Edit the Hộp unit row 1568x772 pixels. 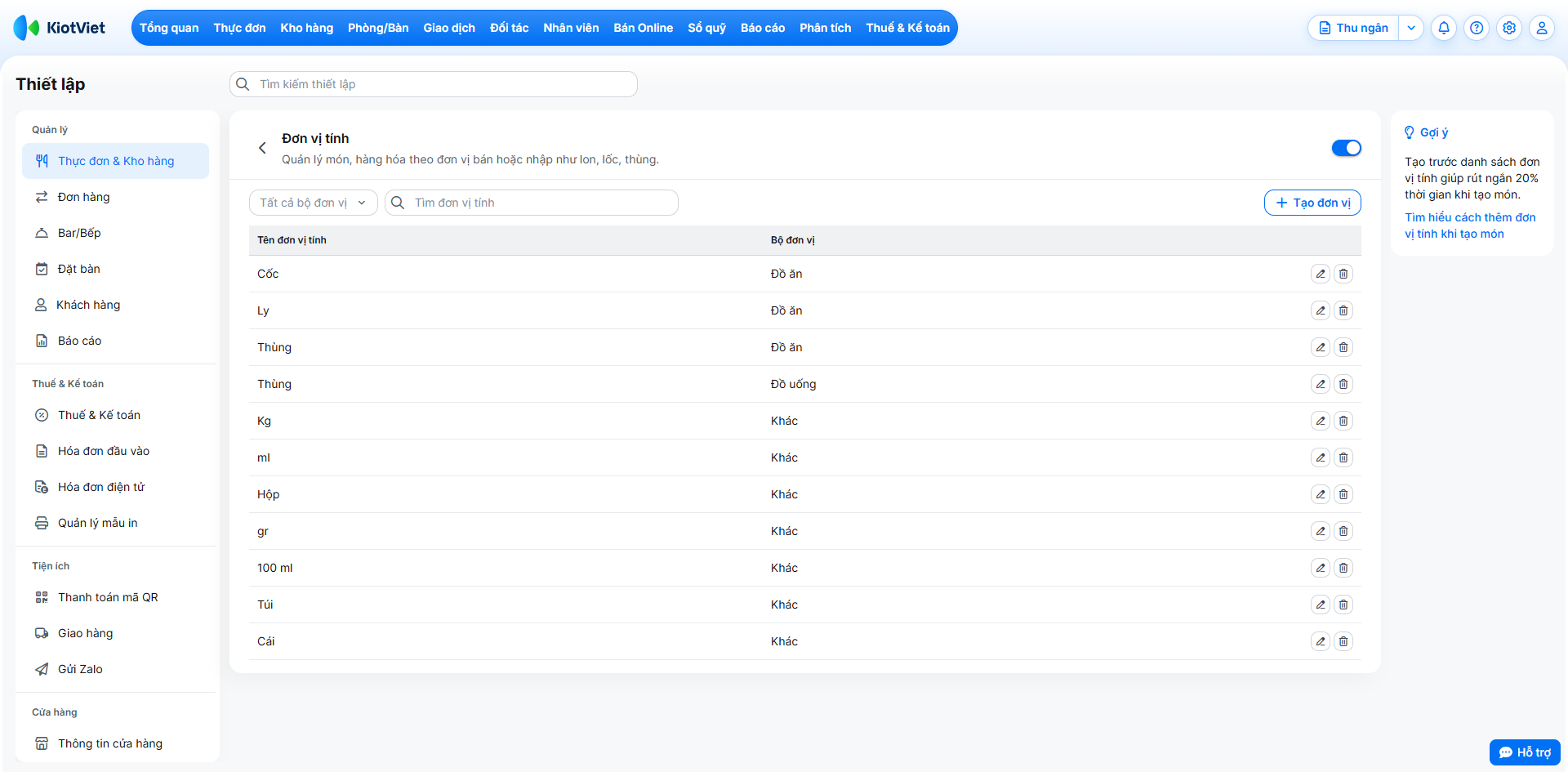point(1321,494)
